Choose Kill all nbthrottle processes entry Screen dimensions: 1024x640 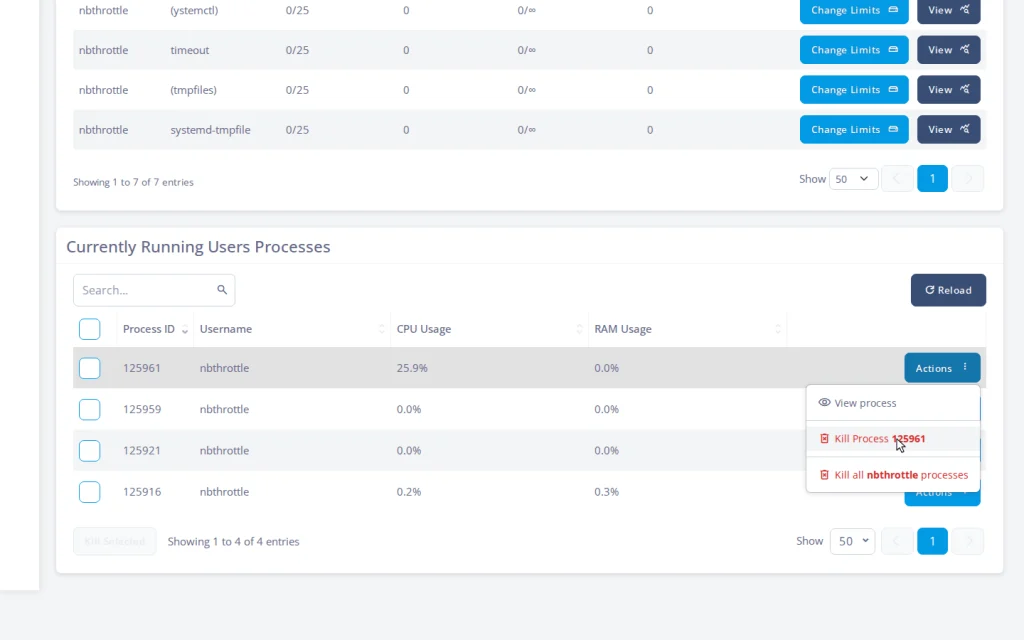893,475
